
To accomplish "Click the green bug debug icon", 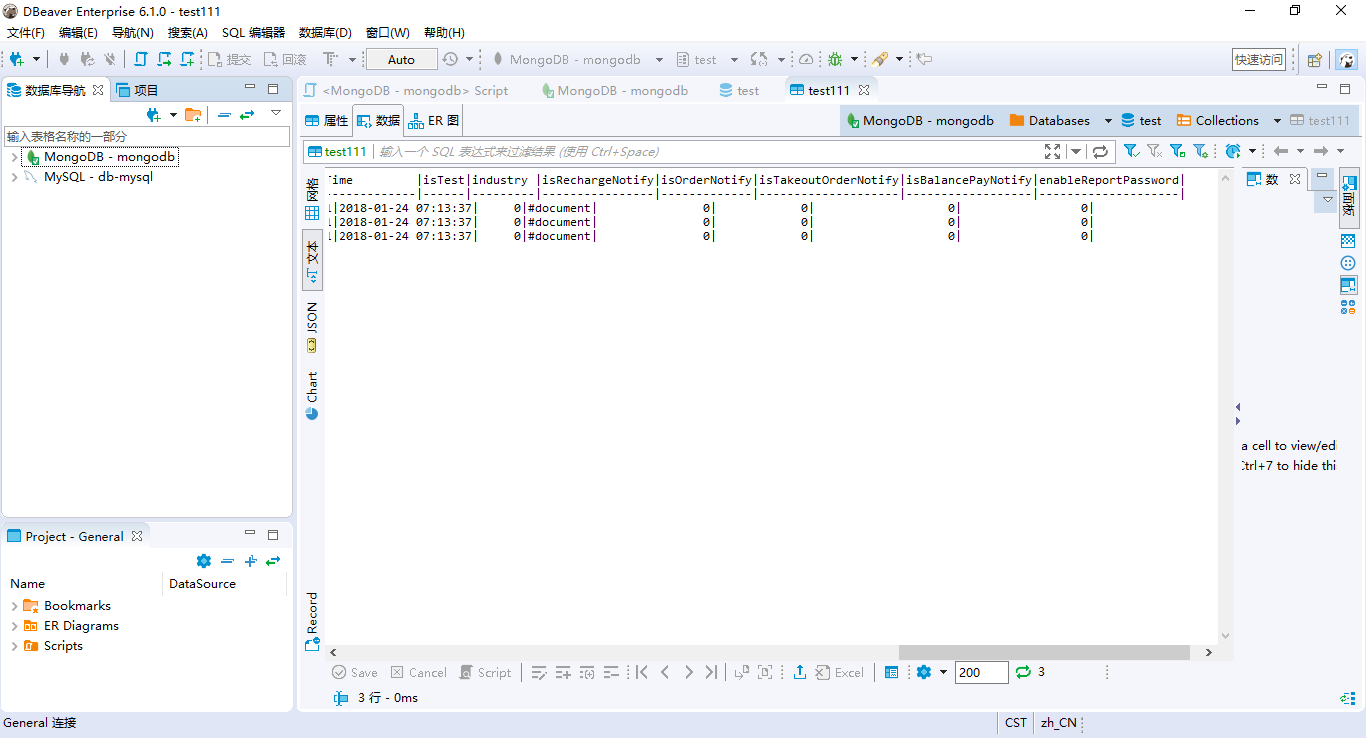I will point(835,60).
